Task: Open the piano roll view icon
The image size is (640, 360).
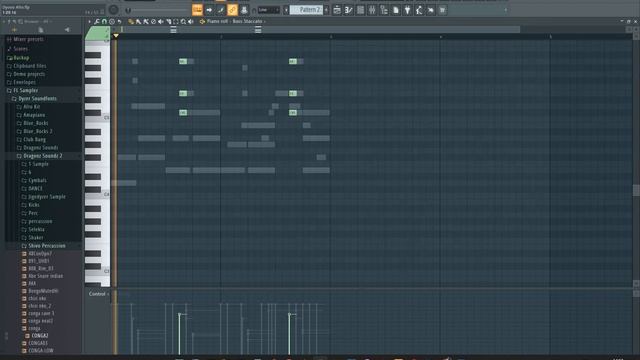Action: [x=349, y=10]
